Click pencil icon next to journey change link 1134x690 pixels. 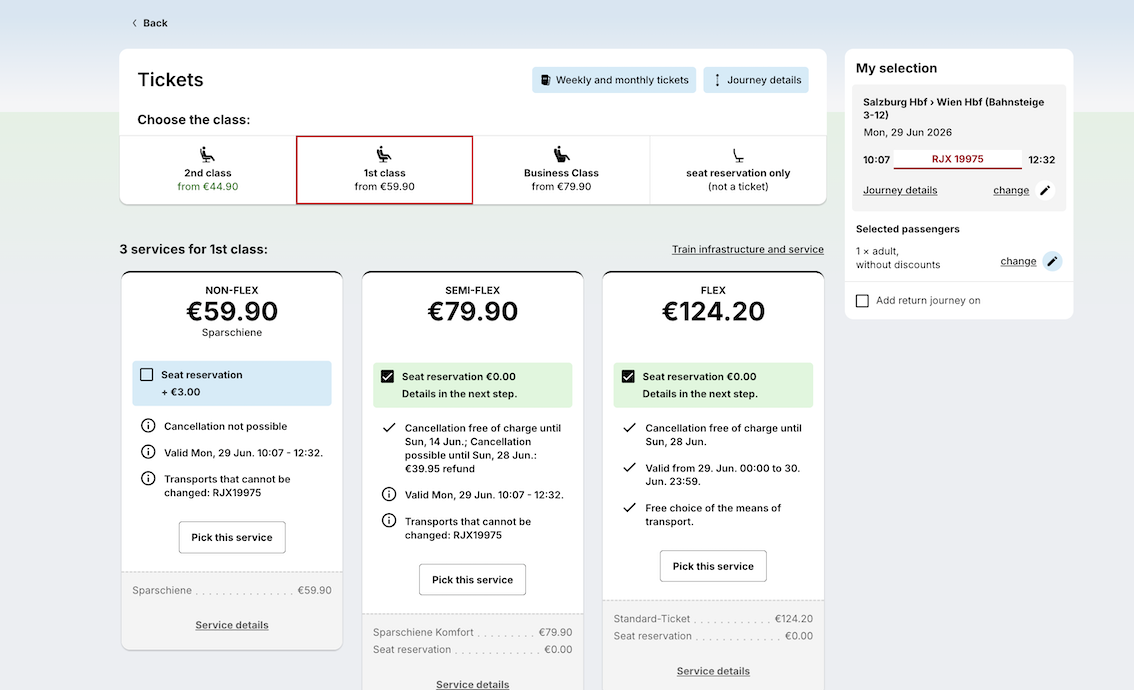[x=1044, y=190]
